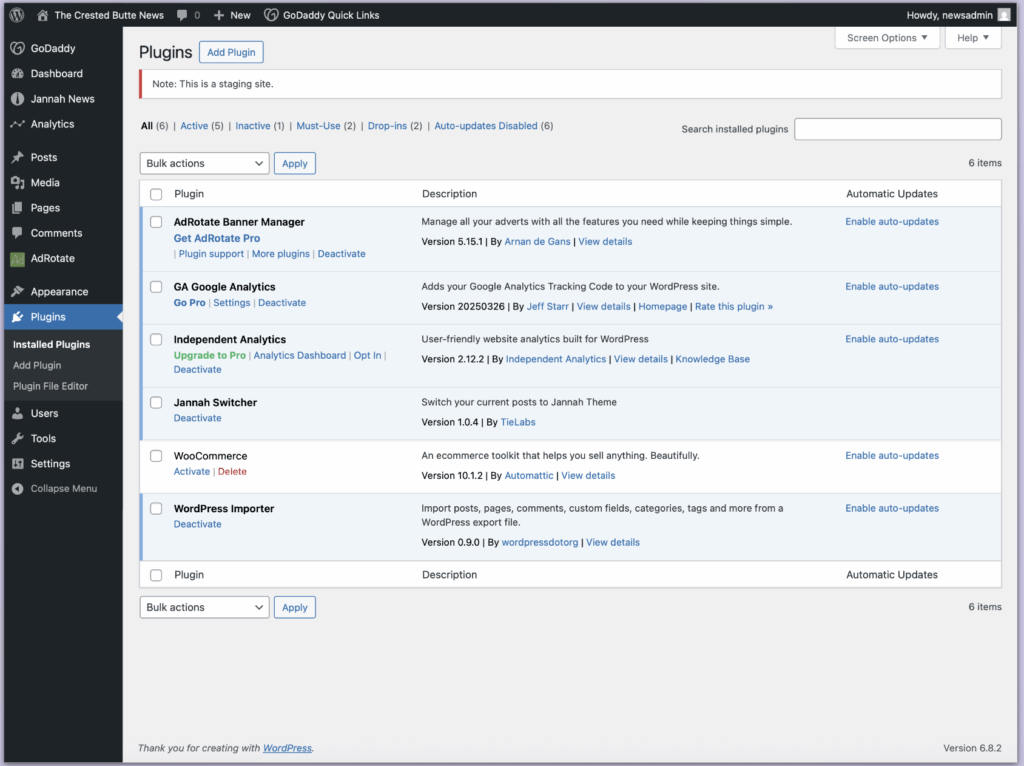Toggle the select-all checkbox in table header

click(156, 194)
